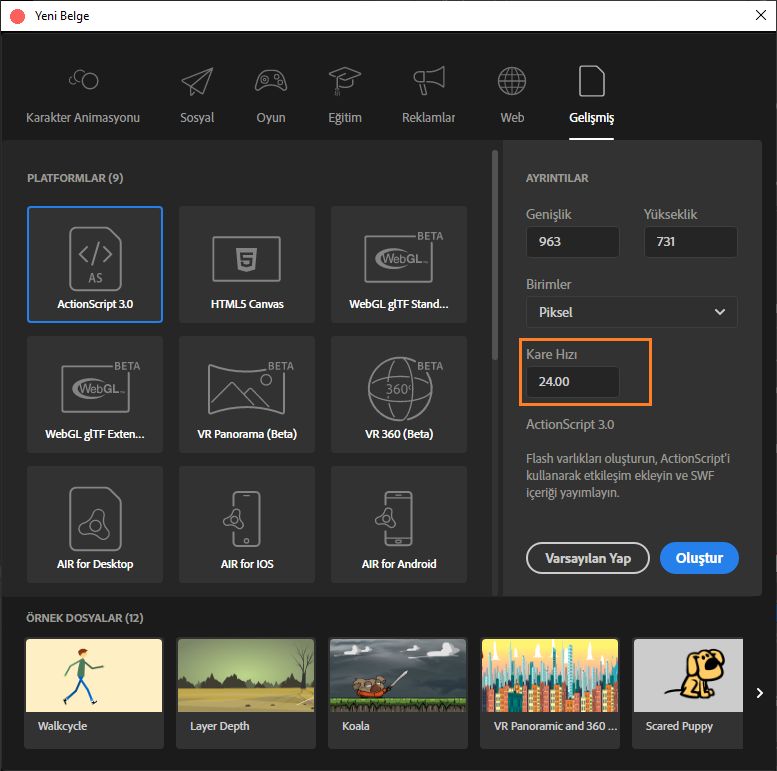
Task: Select VR 360 (Beta) platform
Action: pyautogui.click(x=399, y=394)
